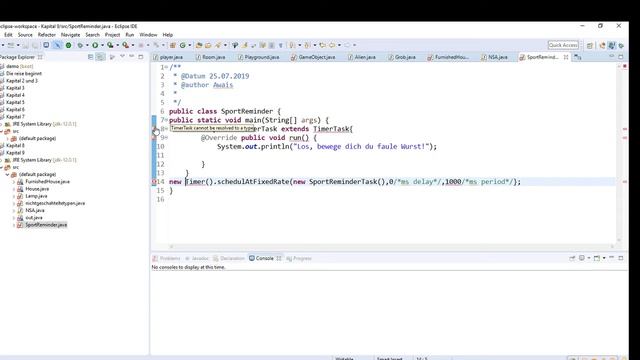
Task: Switch to NSA.java editor tab
Action: tap(494, 57)
